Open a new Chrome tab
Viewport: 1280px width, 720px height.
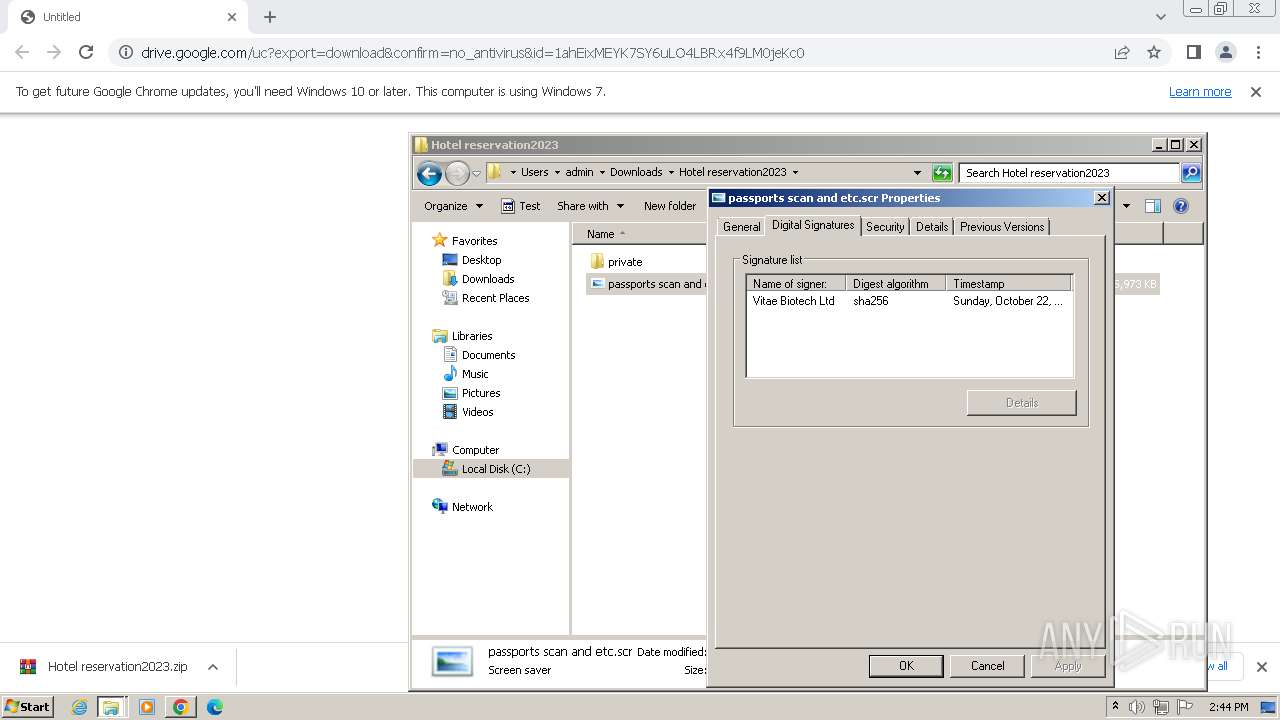tap(270, 17)
